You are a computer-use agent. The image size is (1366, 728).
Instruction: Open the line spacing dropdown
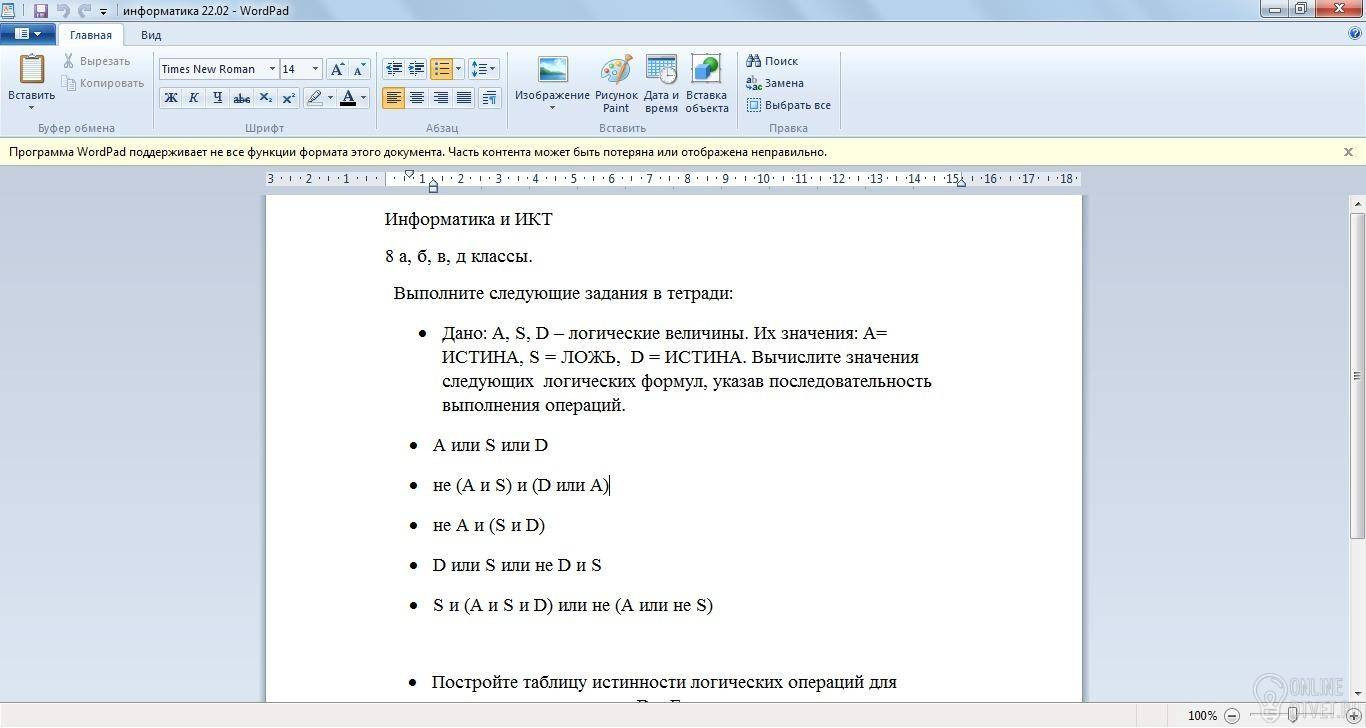pos(483,69)
